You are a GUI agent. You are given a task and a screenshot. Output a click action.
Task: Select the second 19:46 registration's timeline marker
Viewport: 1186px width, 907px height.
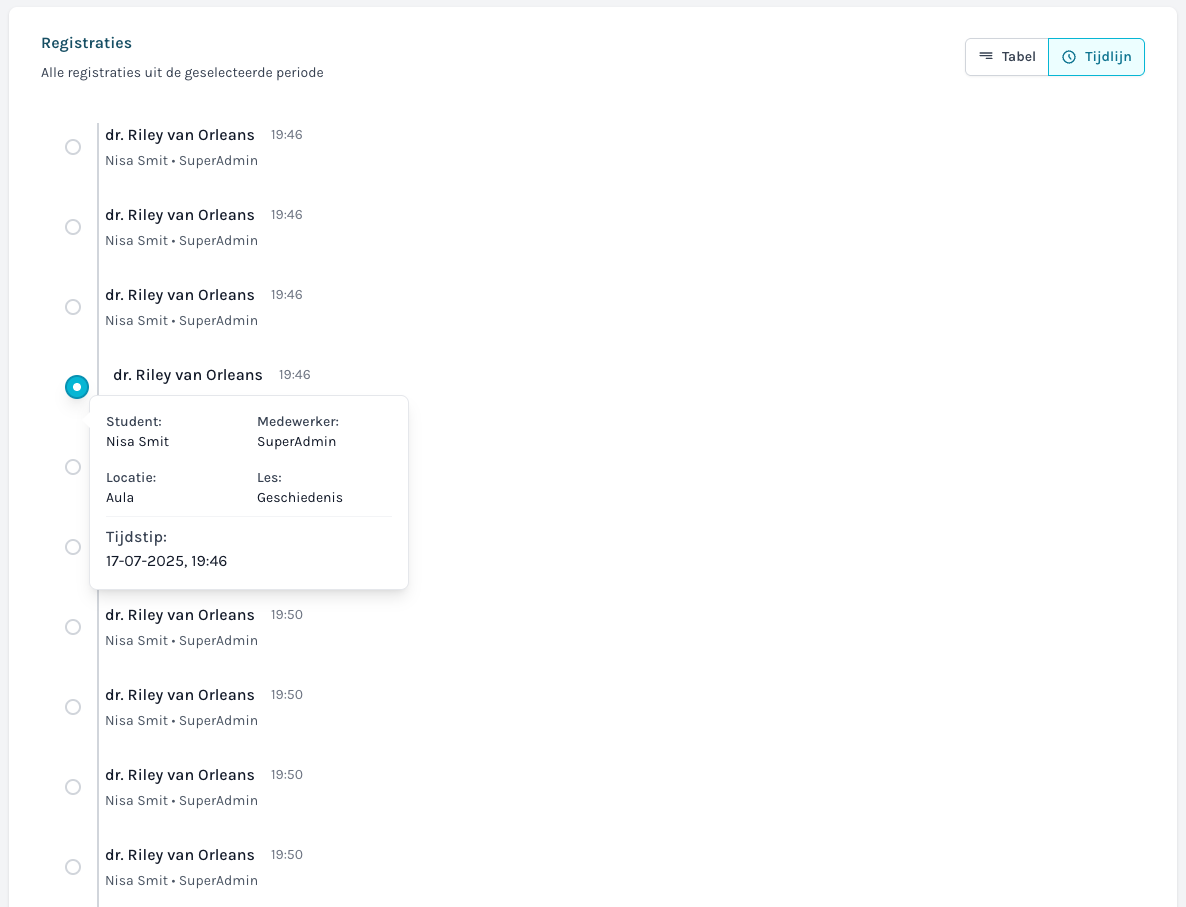[72, 227]
